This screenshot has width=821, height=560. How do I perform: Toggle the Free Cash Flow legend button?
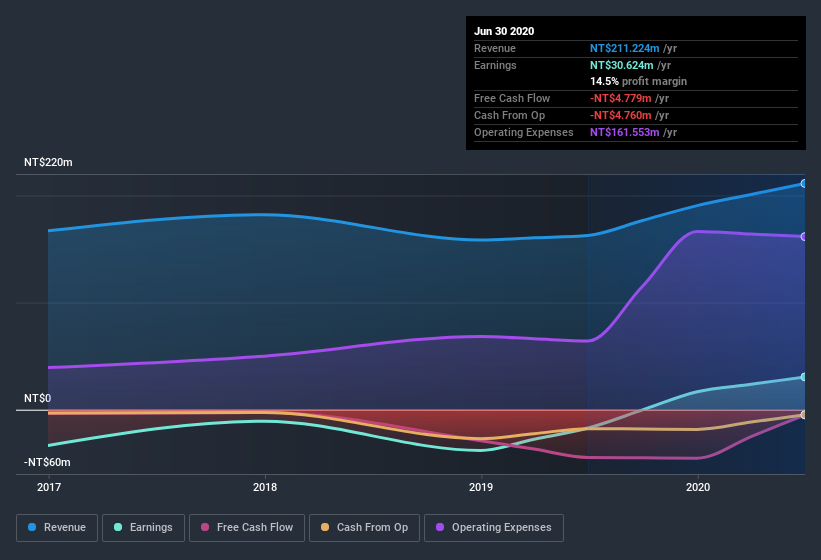coord(247,528)
